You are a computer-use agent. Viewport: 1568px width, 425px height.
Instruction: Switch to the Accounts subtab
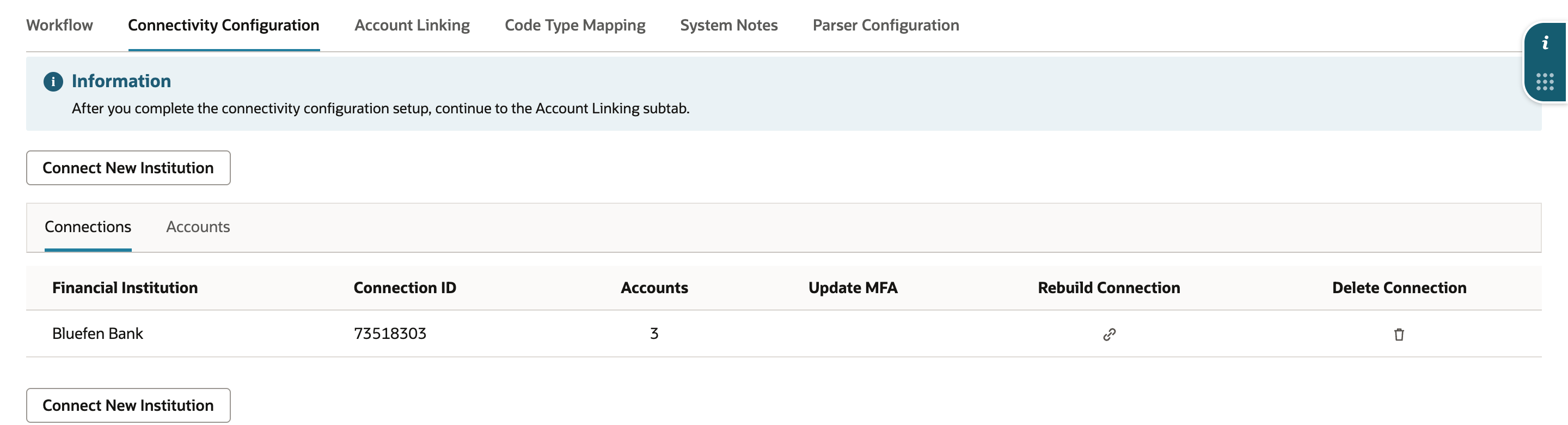tap(198, 227)
